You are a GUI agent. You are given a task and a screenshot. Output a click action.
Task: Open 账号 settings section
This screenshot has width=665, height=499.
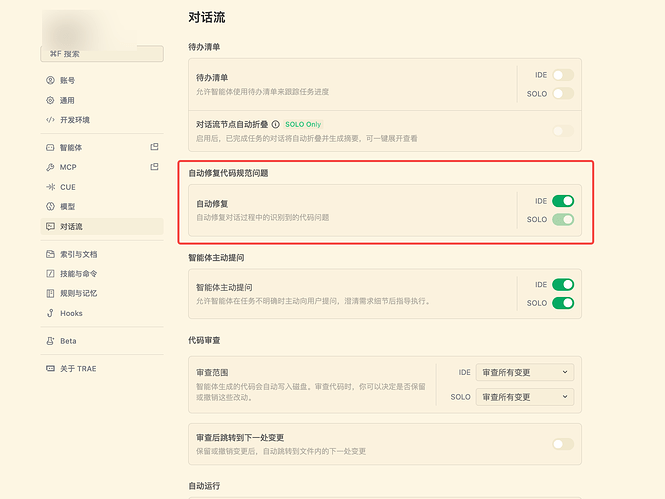point(102,80)
